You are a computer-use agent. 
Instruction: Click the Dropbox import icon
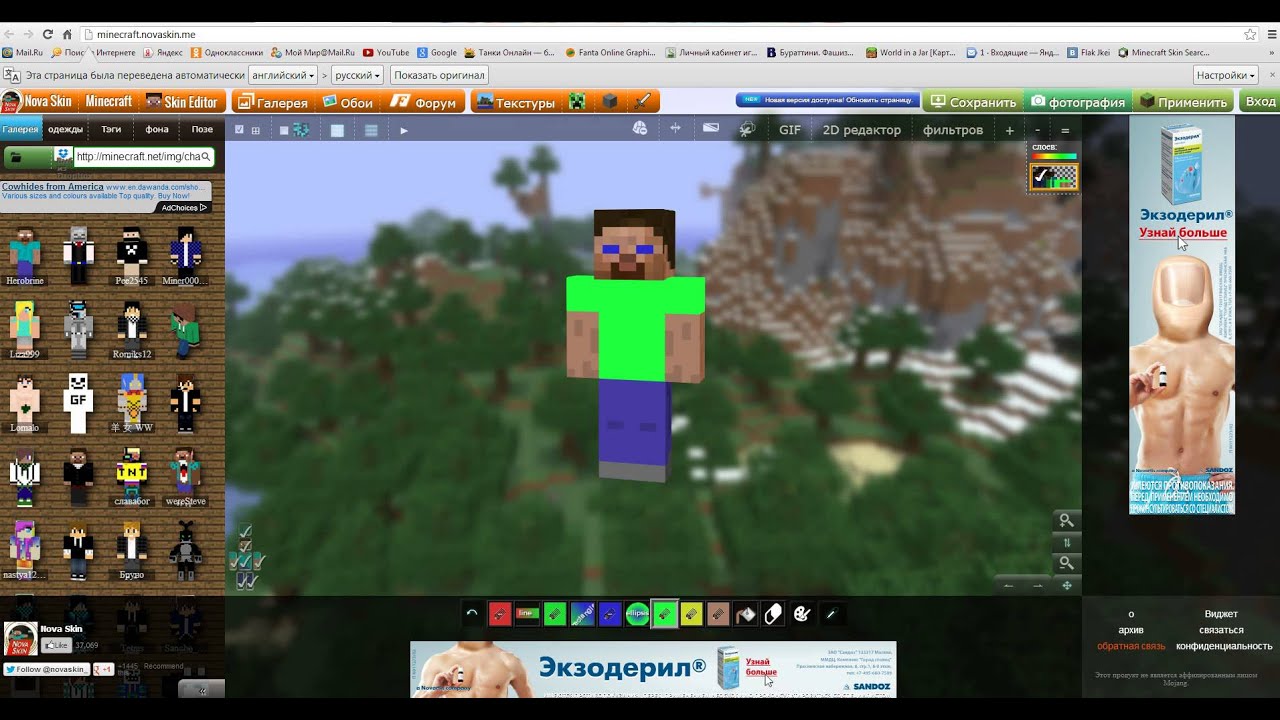click(x=63, y=155)
